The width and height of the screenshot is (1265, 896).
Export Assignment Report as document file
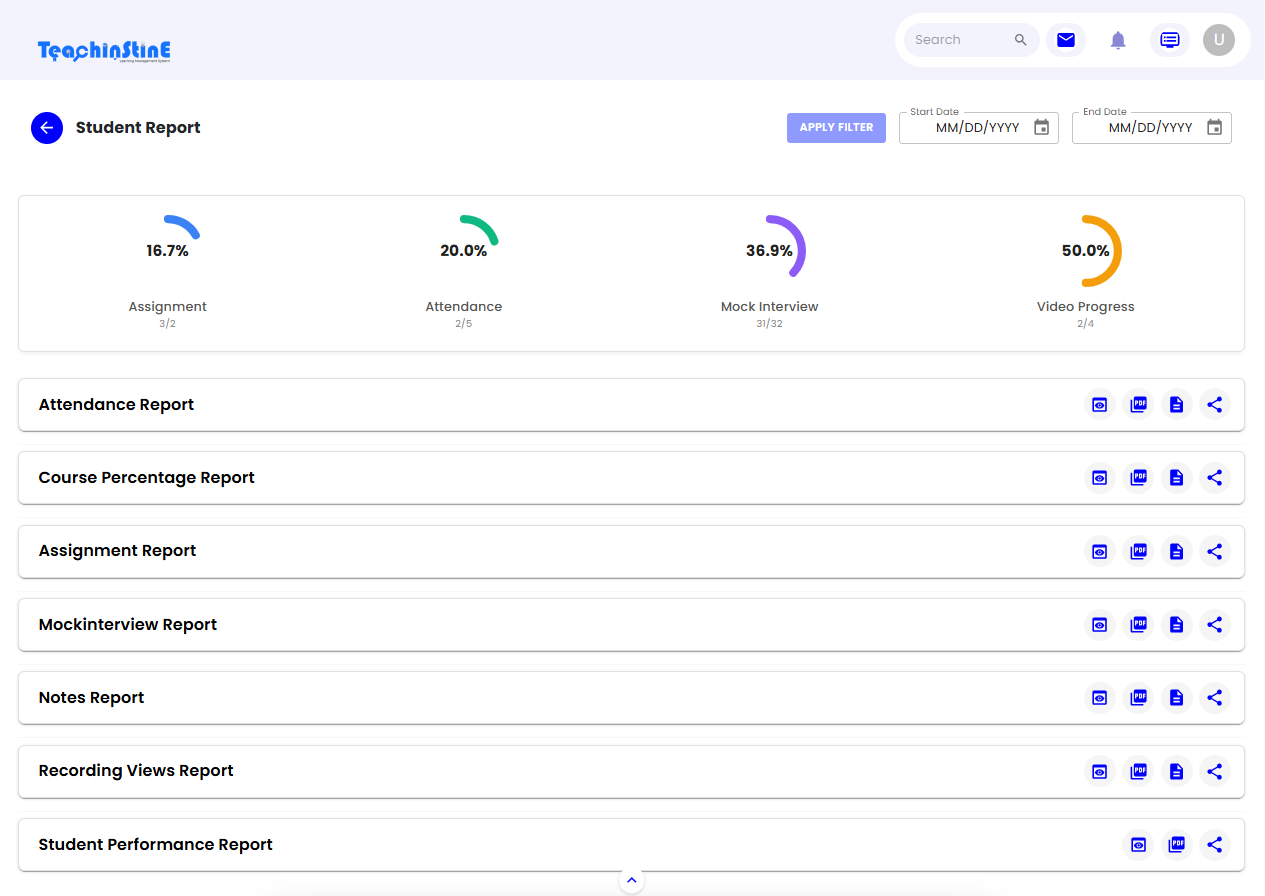pyautogui.click(x=1176, y=551)
